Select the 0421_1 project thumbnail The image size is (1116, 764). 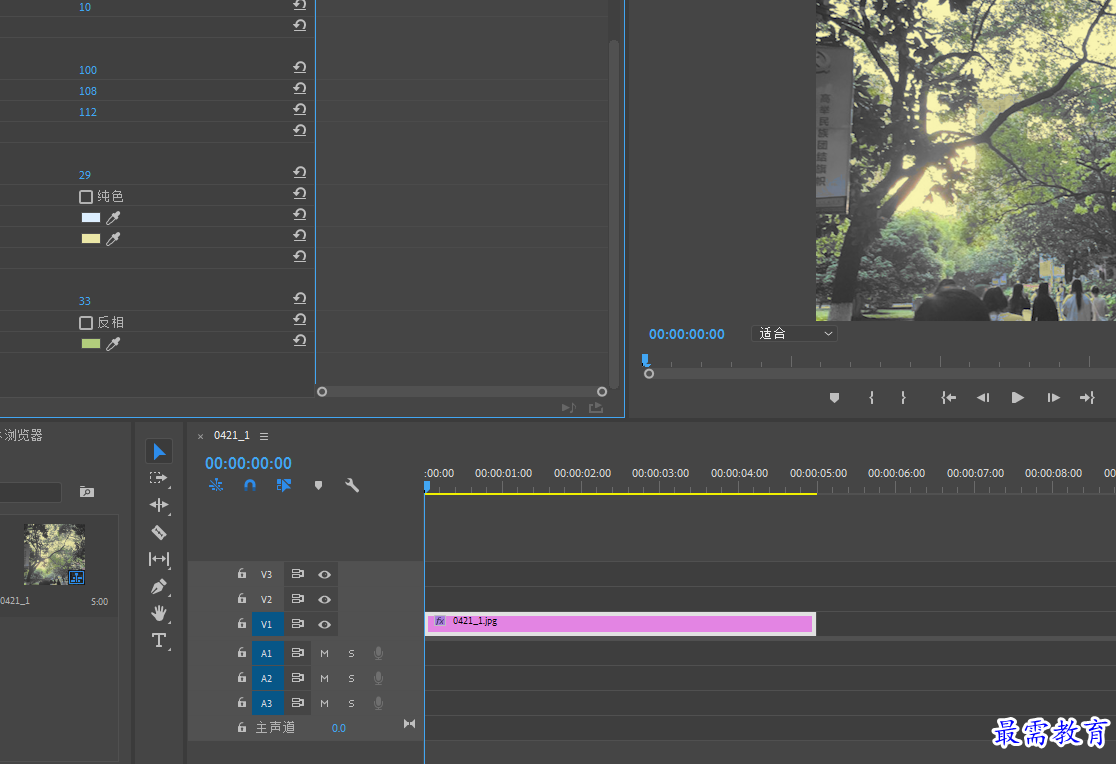(54, 554)
